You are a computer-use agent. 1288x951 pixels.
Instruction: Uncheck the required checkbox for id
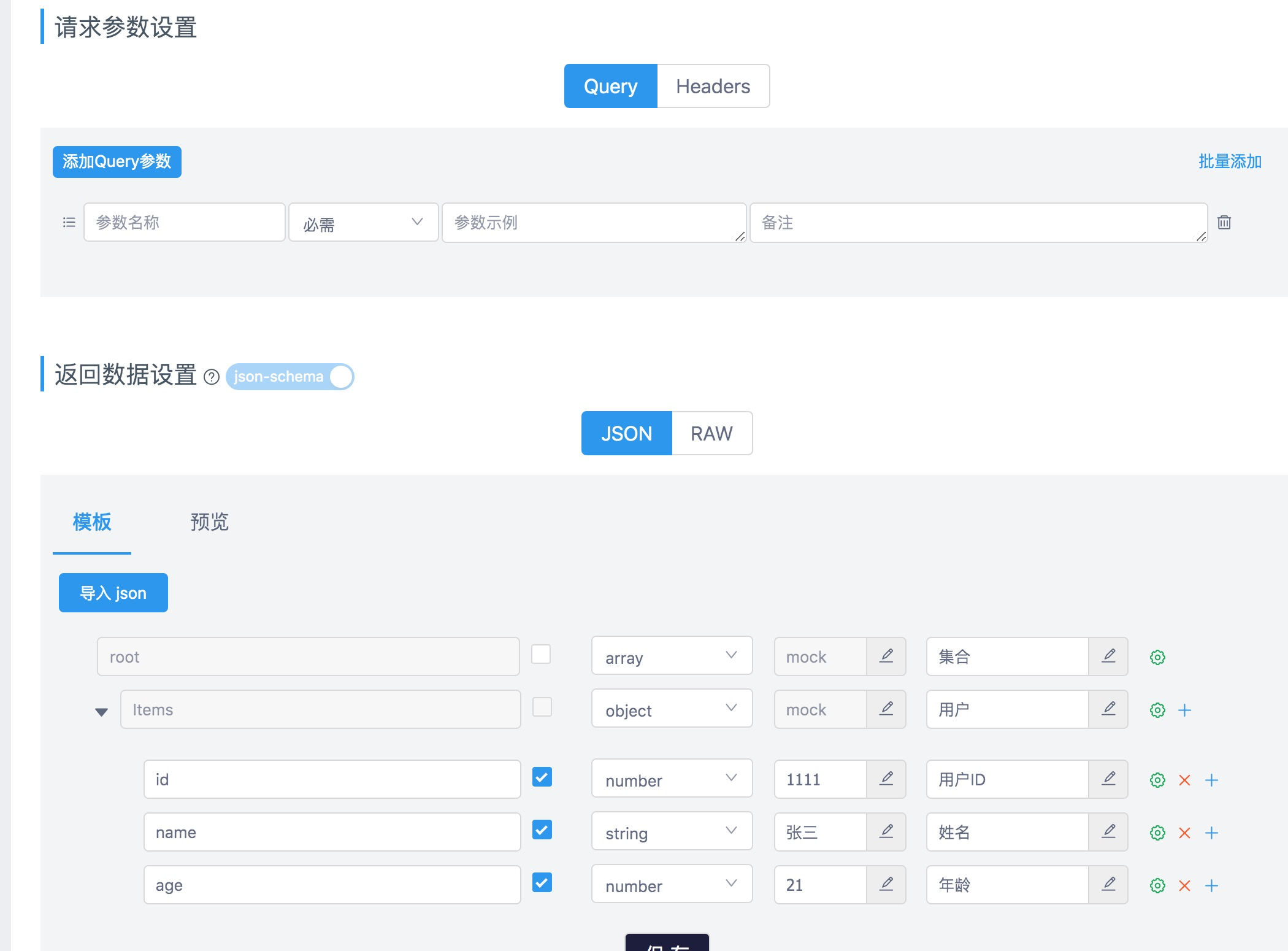(x=542, y=777)
